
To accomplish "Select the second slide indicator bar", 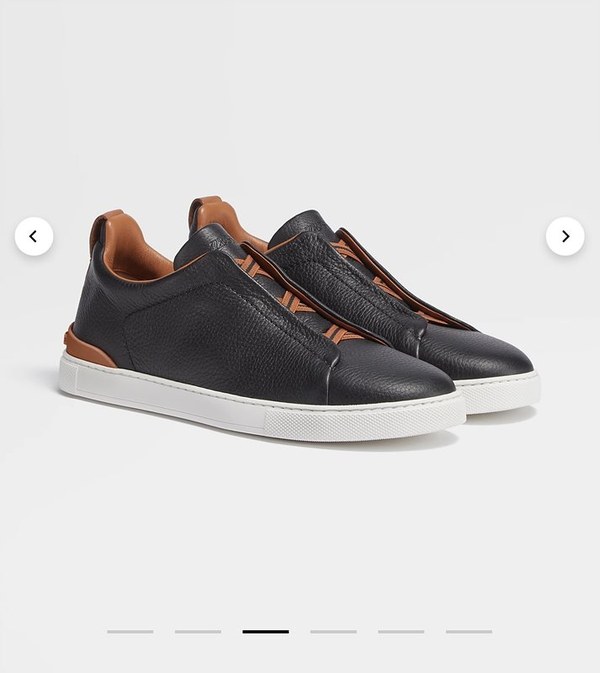I will [198, 631].
